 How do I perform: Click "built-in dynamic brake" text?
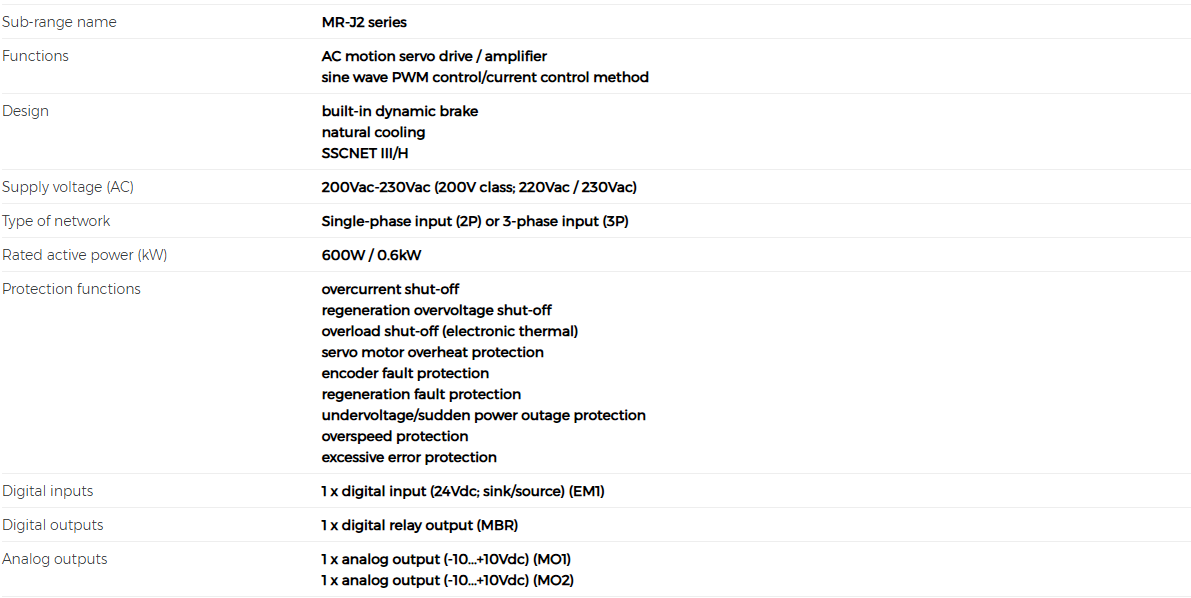tap(400, 111)
